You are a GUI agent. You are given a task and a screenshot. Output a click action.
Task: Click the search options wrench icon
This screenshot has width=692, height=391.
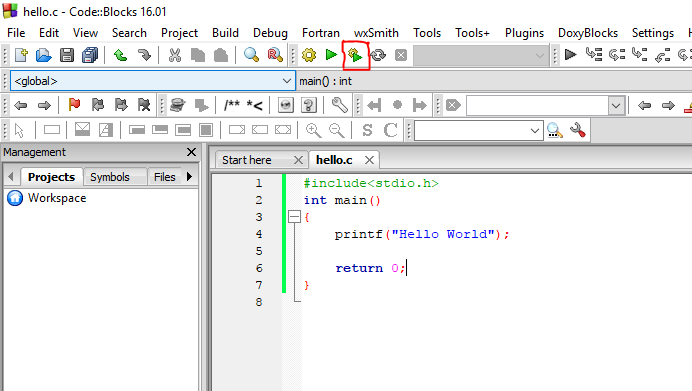tap(578, 130)
